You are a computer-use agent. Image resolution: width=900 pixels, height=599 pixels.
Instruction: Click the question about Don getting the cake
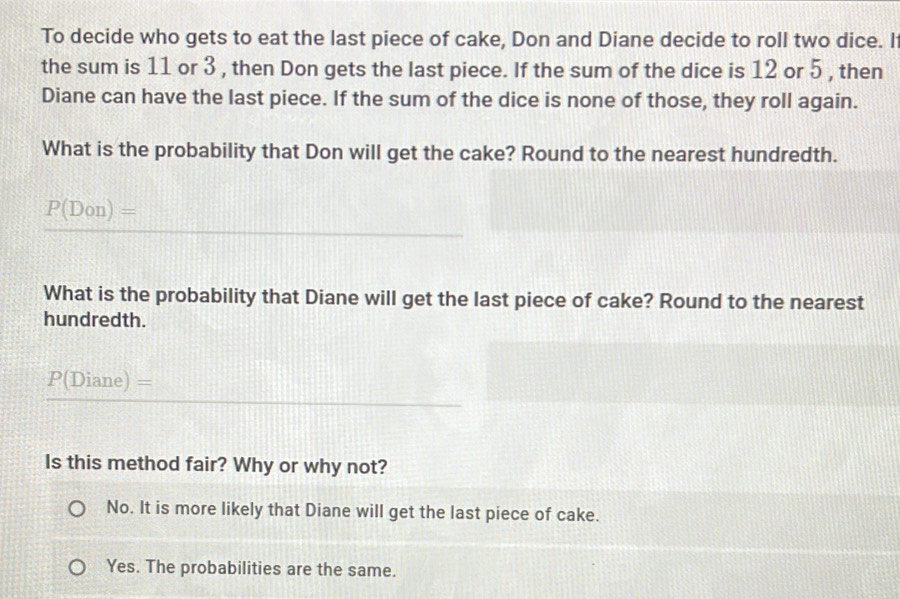coord(440,155)
